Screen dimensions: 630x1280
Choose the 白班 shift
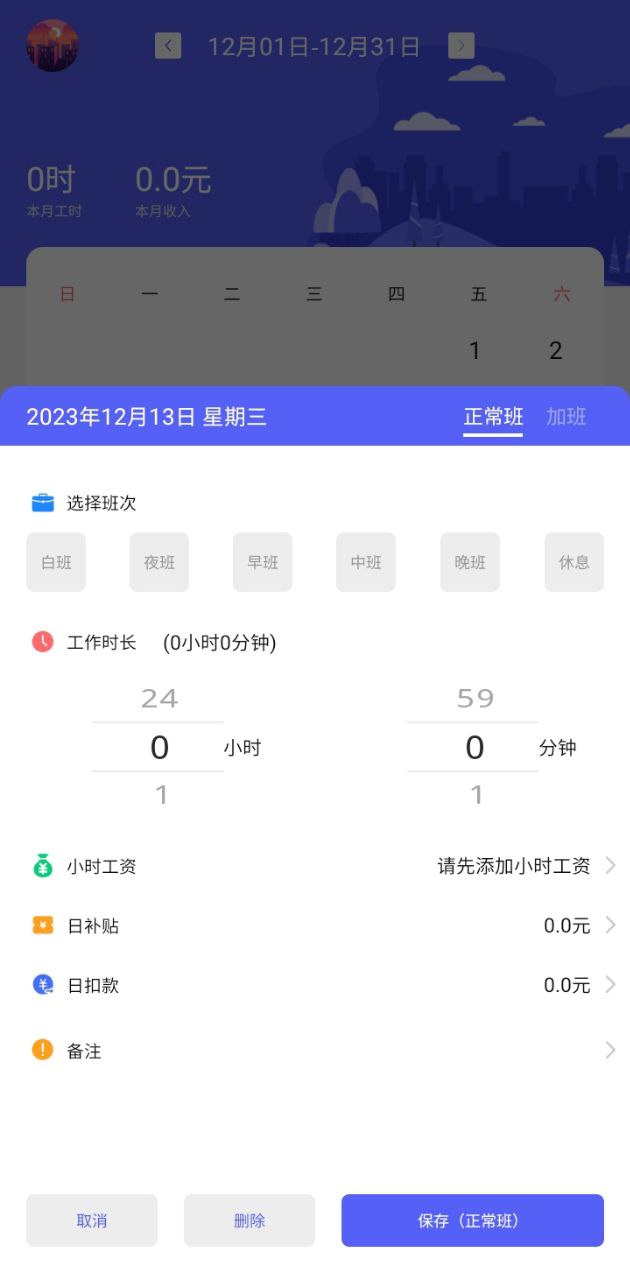point(56,562)
